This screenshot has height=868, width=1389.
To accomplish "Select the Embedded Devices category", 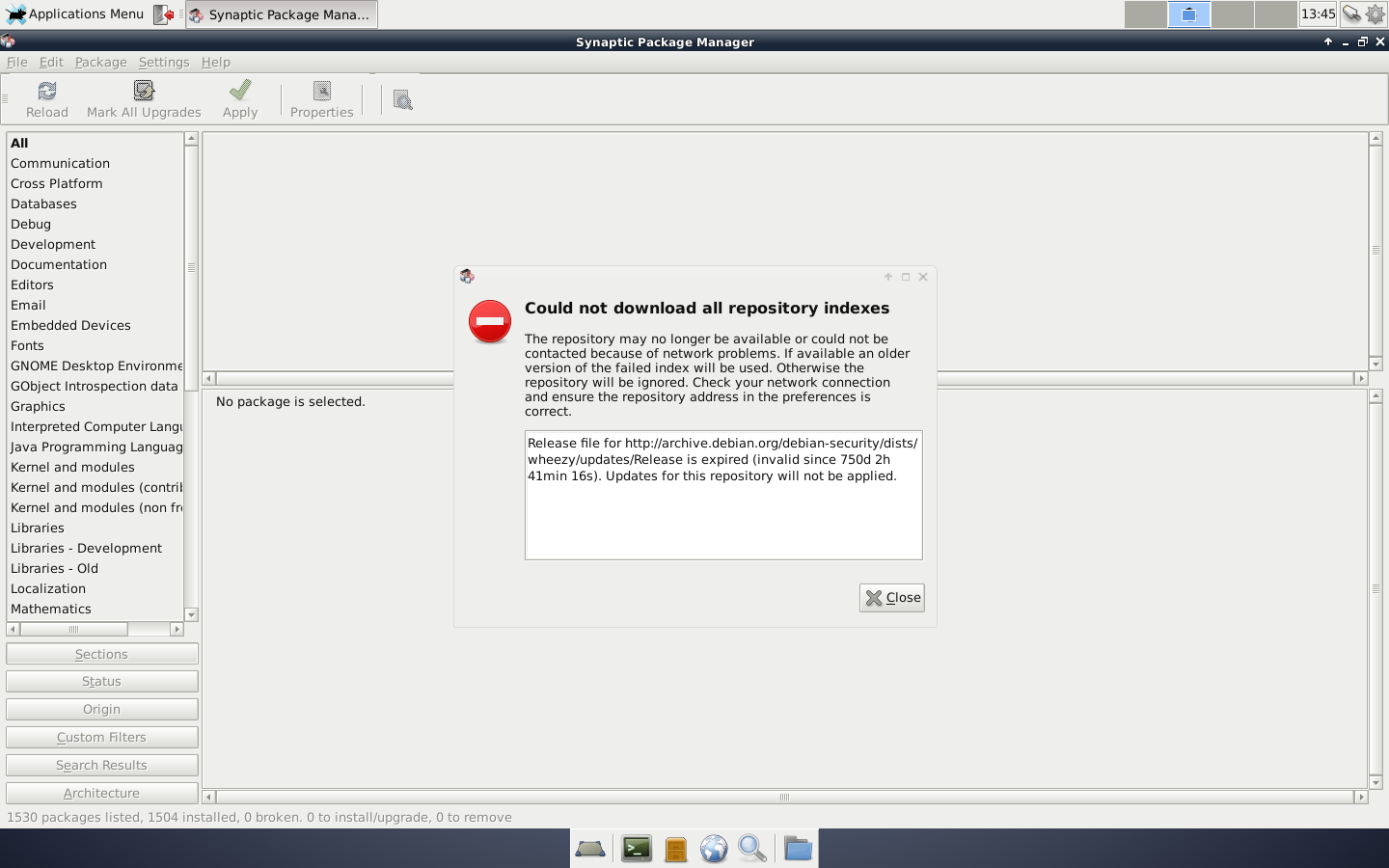I will [x=95, y=325].
